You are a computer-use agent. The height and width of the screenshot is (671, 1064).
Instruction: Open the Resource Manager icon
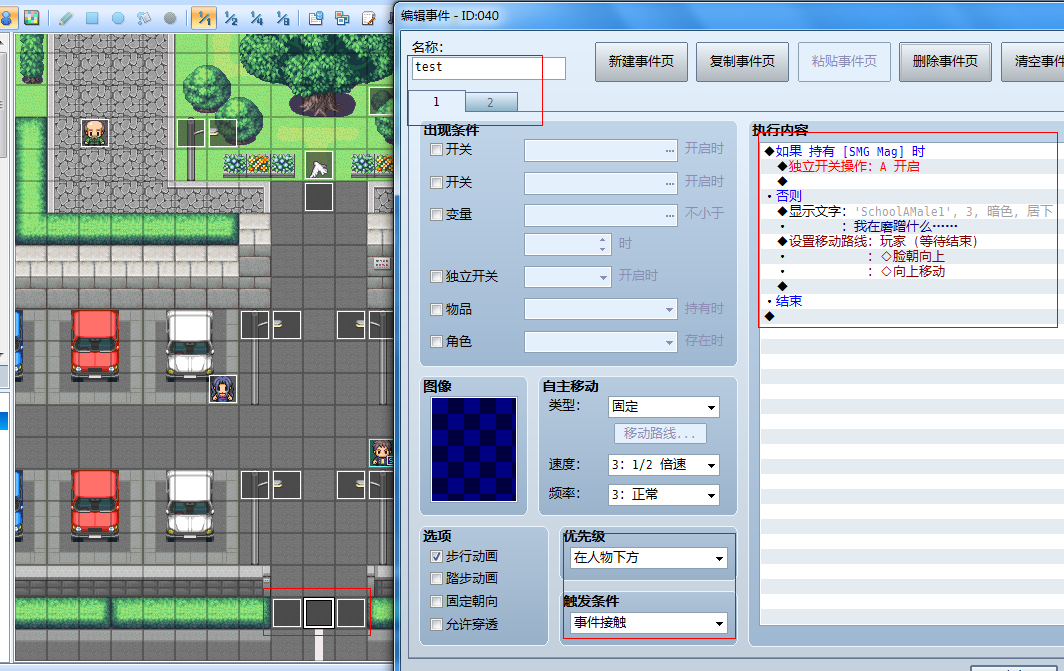pyautogui.click(x=342, y=18)
